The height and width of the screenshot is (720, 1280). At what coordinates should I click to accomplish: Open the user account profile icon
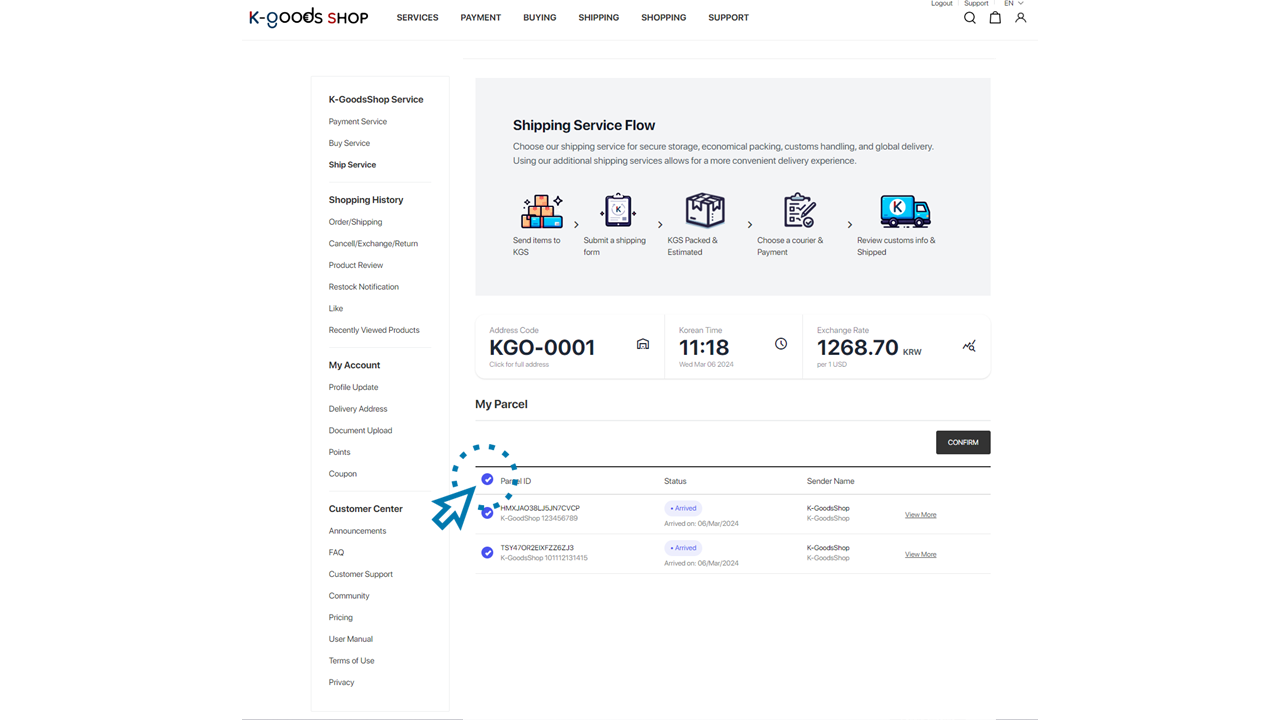coord(1020,18)
